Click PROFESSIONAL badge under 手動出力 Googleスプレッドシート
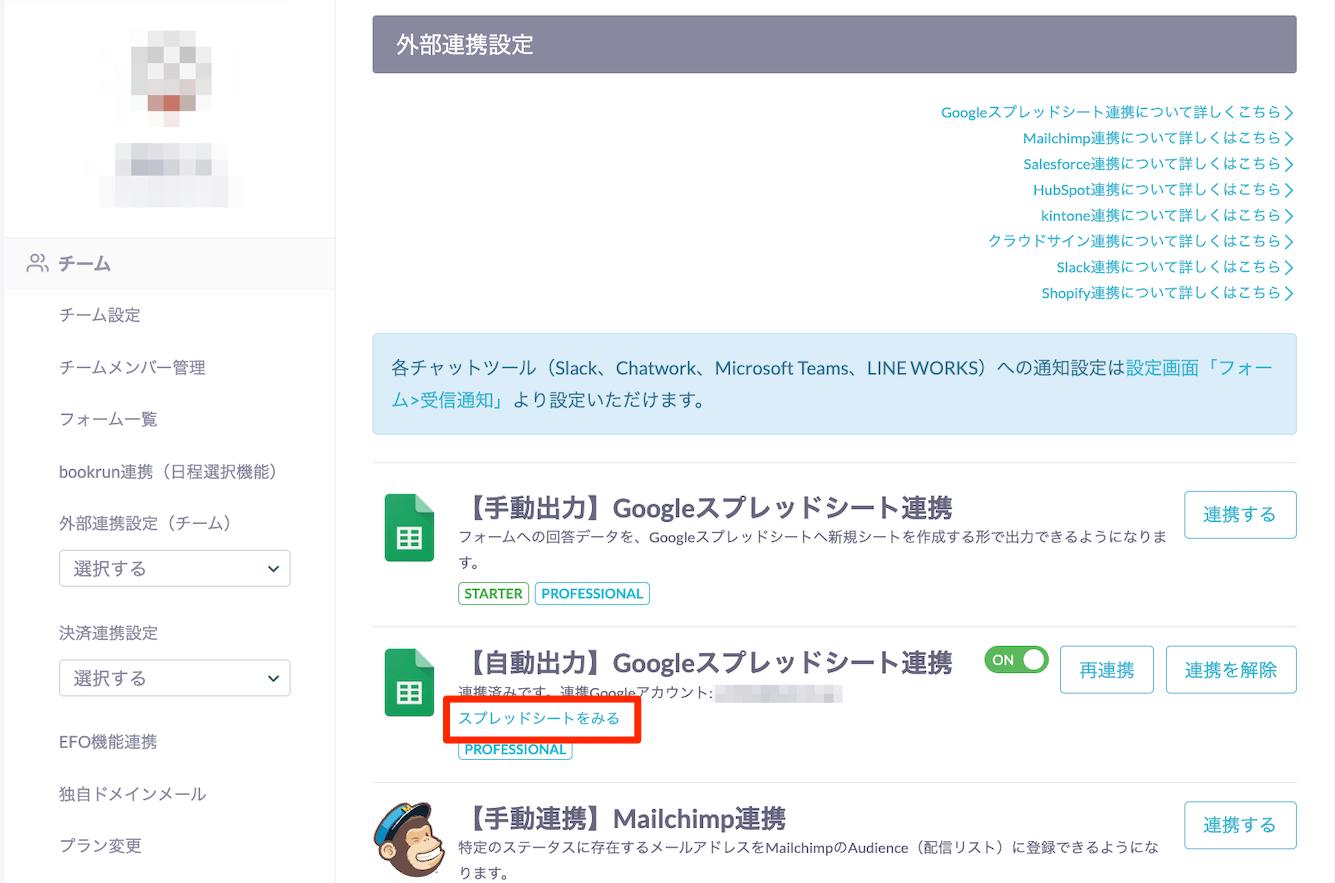Image resolution: width=1335 pixels, height=883 pixels. tap(592, 594)
